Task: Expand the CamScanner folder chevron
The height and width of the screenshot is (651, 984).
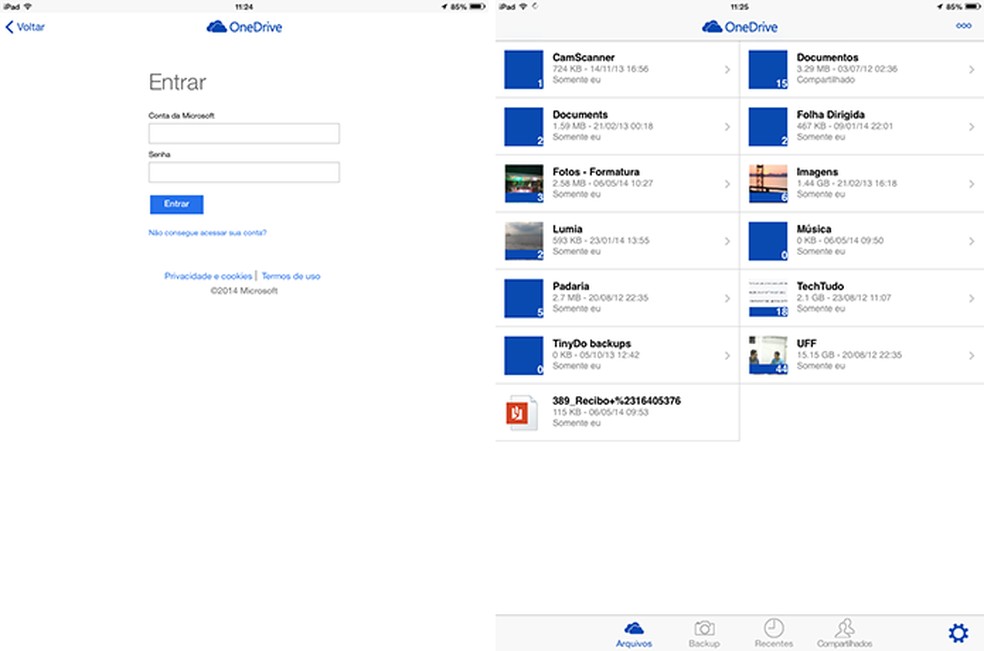Action: tap(727, 69)
